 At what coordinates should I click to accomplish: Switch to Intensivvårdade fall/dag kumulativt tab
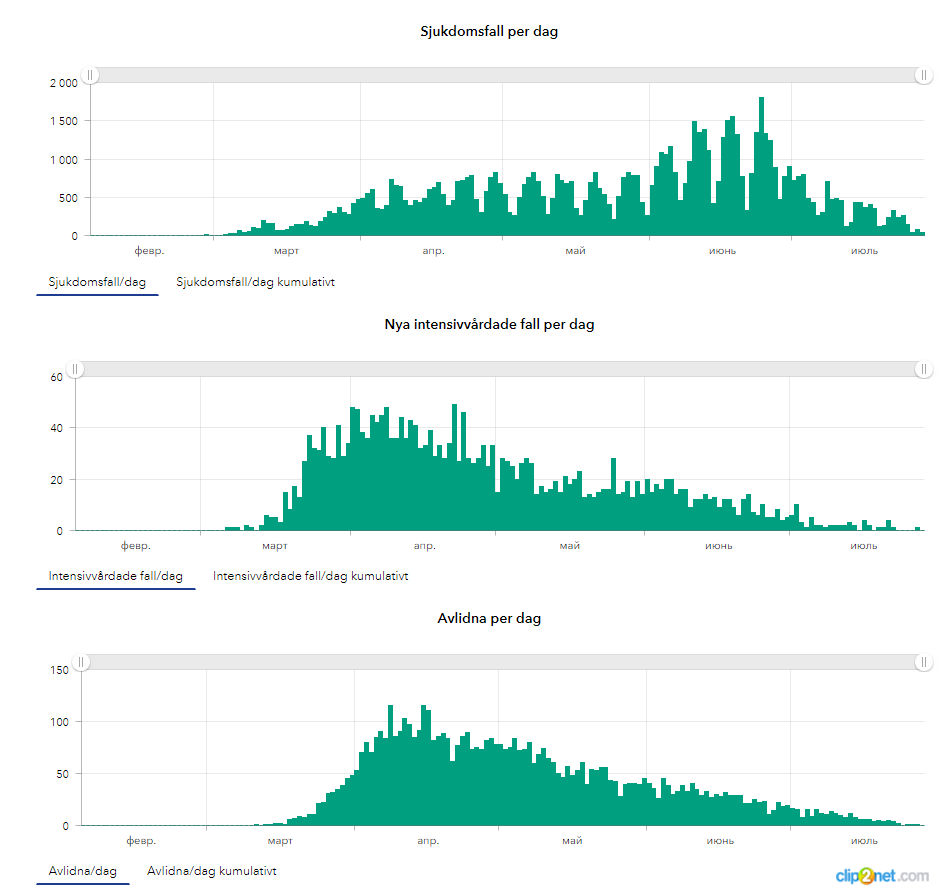click(x=310, y=576)
